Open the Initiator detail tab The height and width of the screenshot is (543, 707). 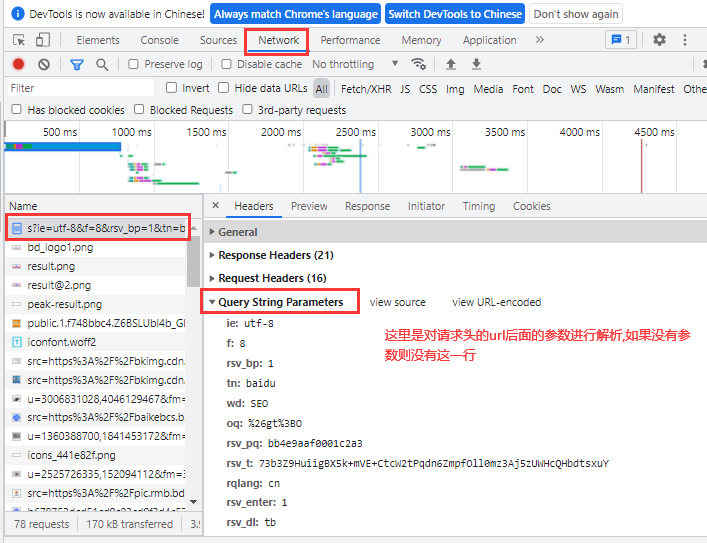pyautogui.click(x=426, y=206)
